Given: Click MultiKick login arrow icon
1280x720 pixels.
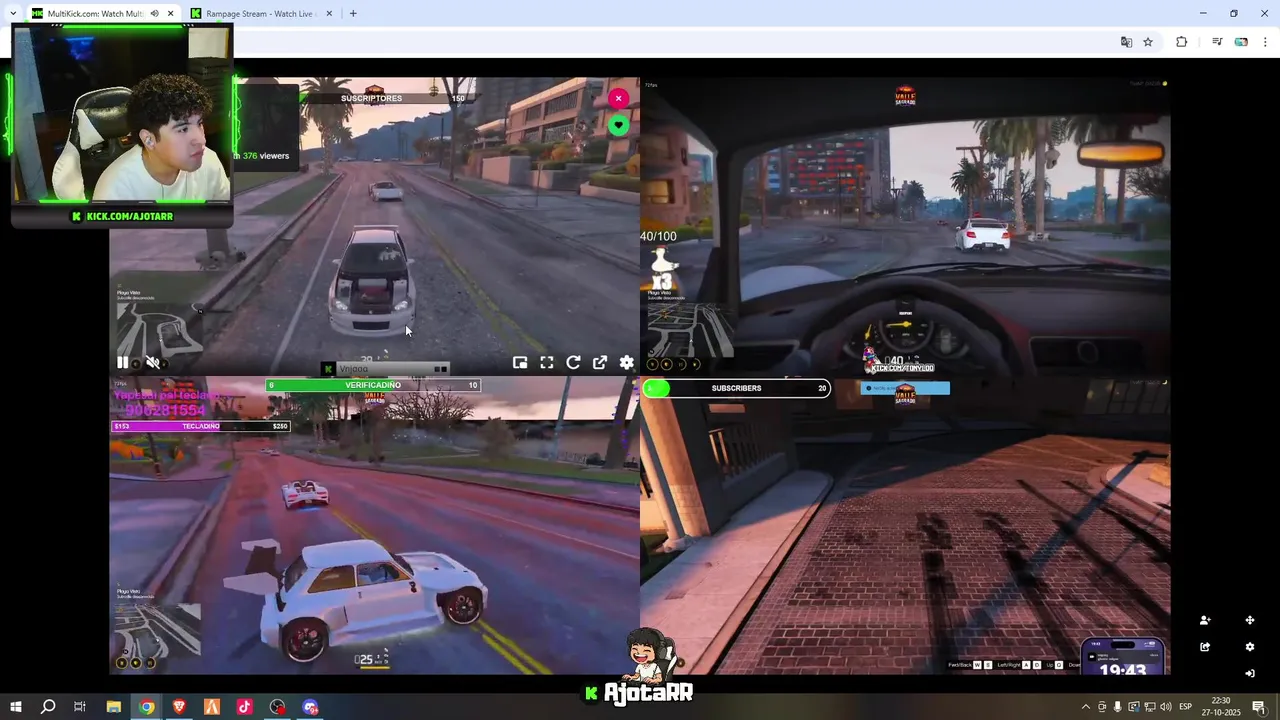Looking at the screenshot, I should (1250, 673).
